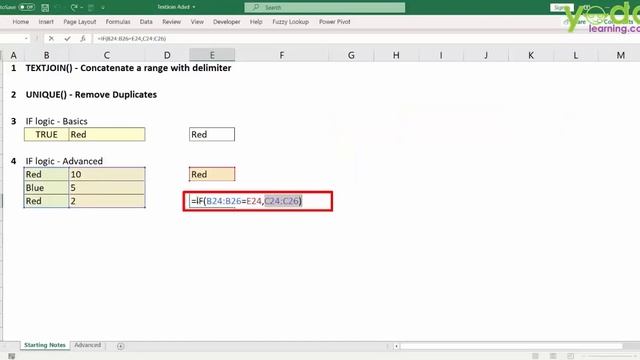Select the cell containing 10
Screen dimensions: 640x360
(x=107, y=174)
